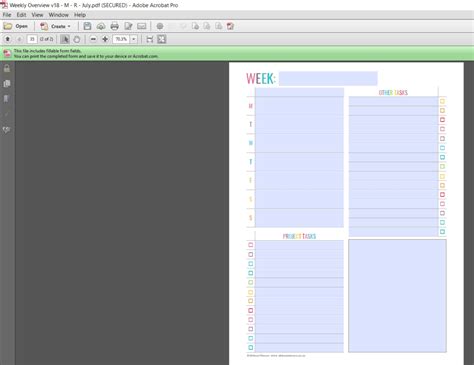The height and width of the screenshot is (365, 474).
Task: Click the third page-tool icon in toolbar
Action: [218, 26]
